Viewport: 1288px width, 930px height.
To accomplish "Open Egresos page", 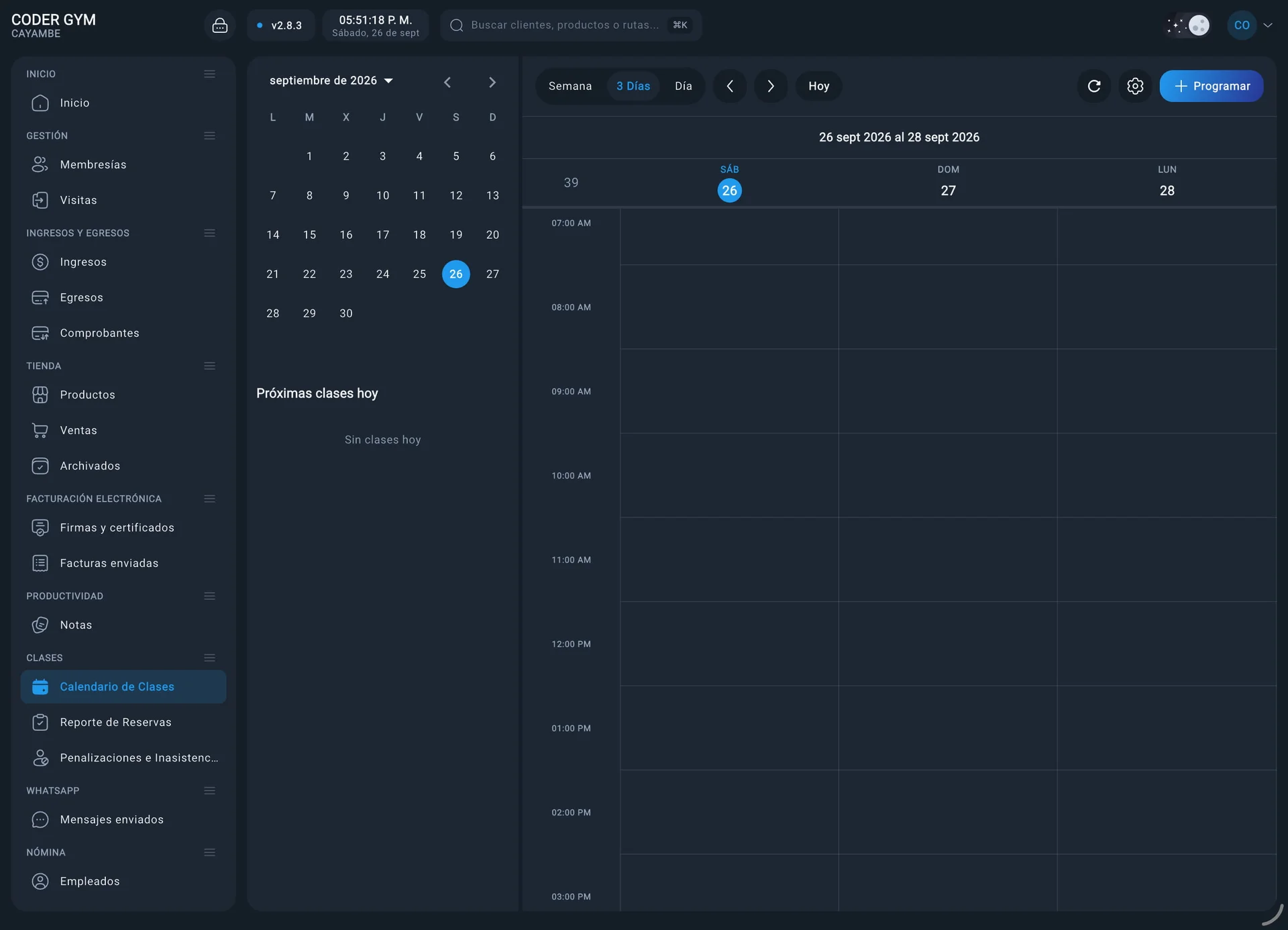I will [123, 297].
